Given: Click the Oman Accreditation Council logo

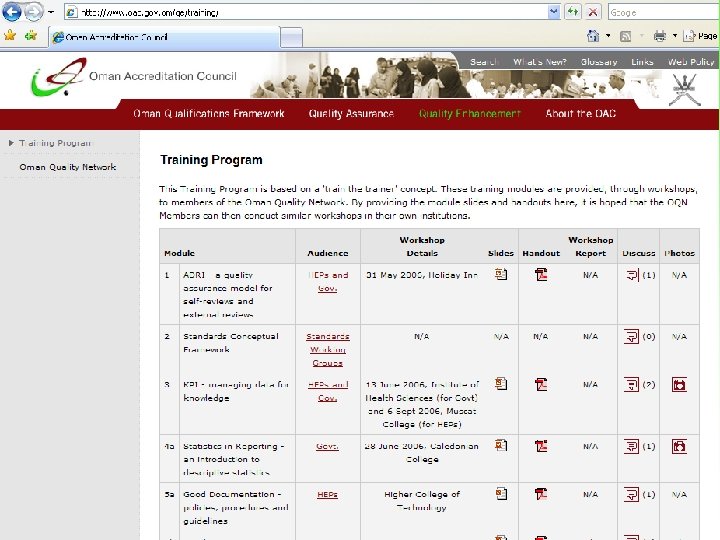Looking at the screenshot, I should (x=134, y=76).
